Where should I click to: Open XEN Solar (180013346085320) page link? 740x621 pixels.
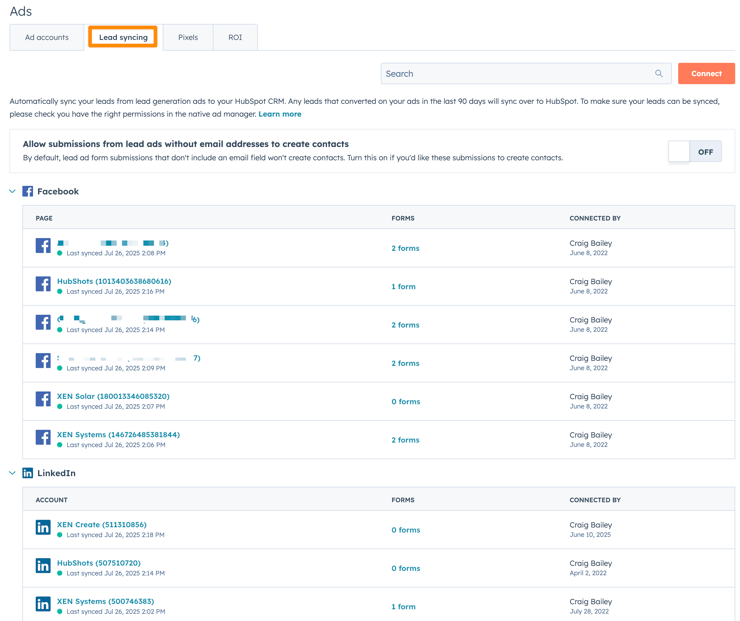113,396
